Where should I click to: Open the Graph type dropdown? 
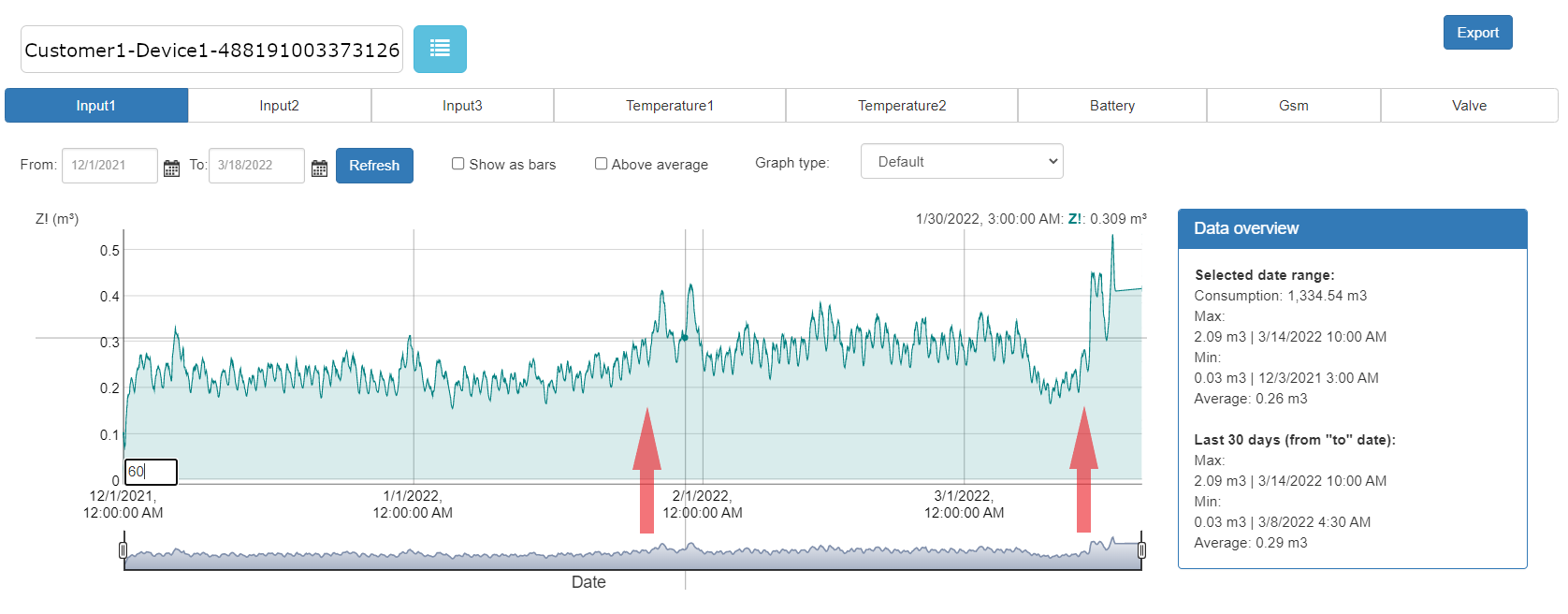tap(961, 162)
